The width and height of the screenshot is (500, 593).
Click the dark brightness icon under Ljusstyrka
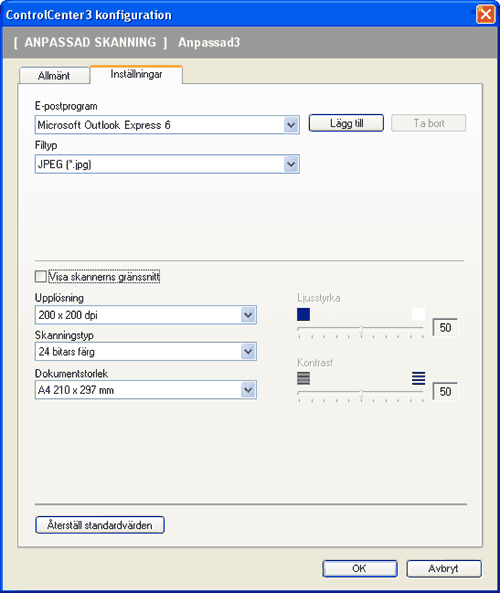point(303,314)
